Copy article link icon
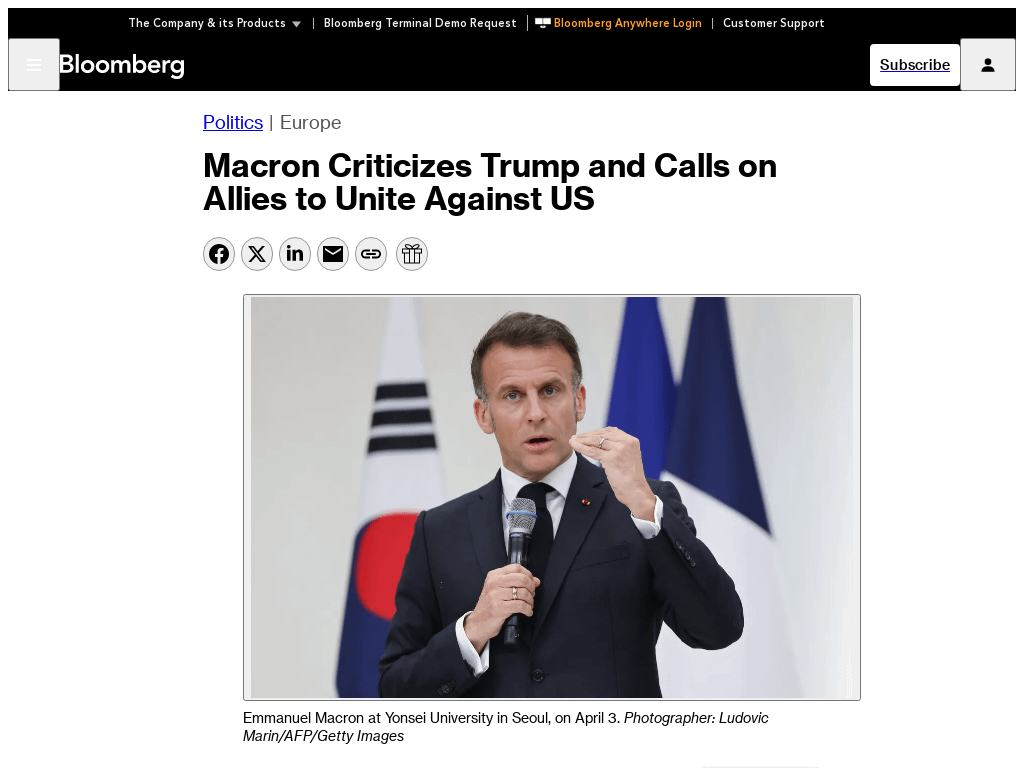 (x=371, y=254)
